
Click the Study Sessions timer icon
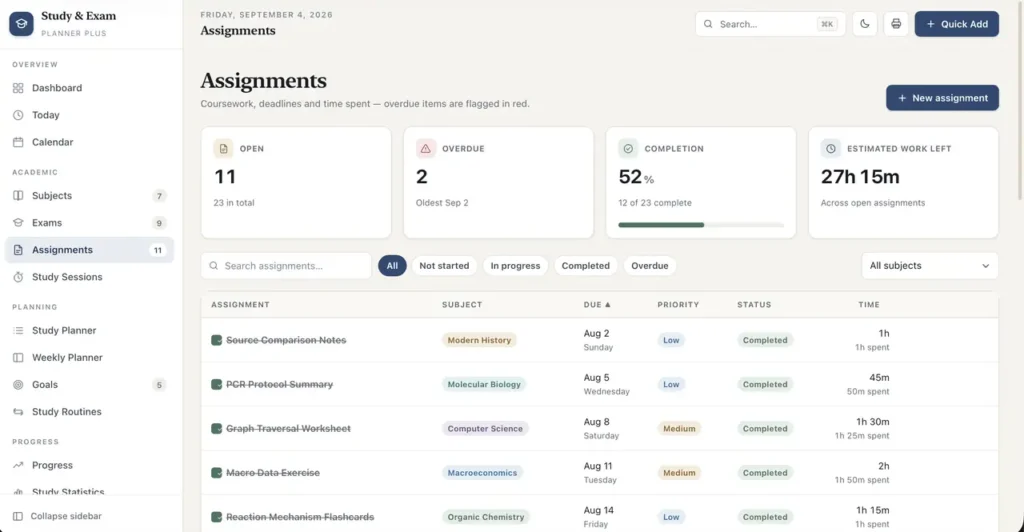click(x=18, y=277)
